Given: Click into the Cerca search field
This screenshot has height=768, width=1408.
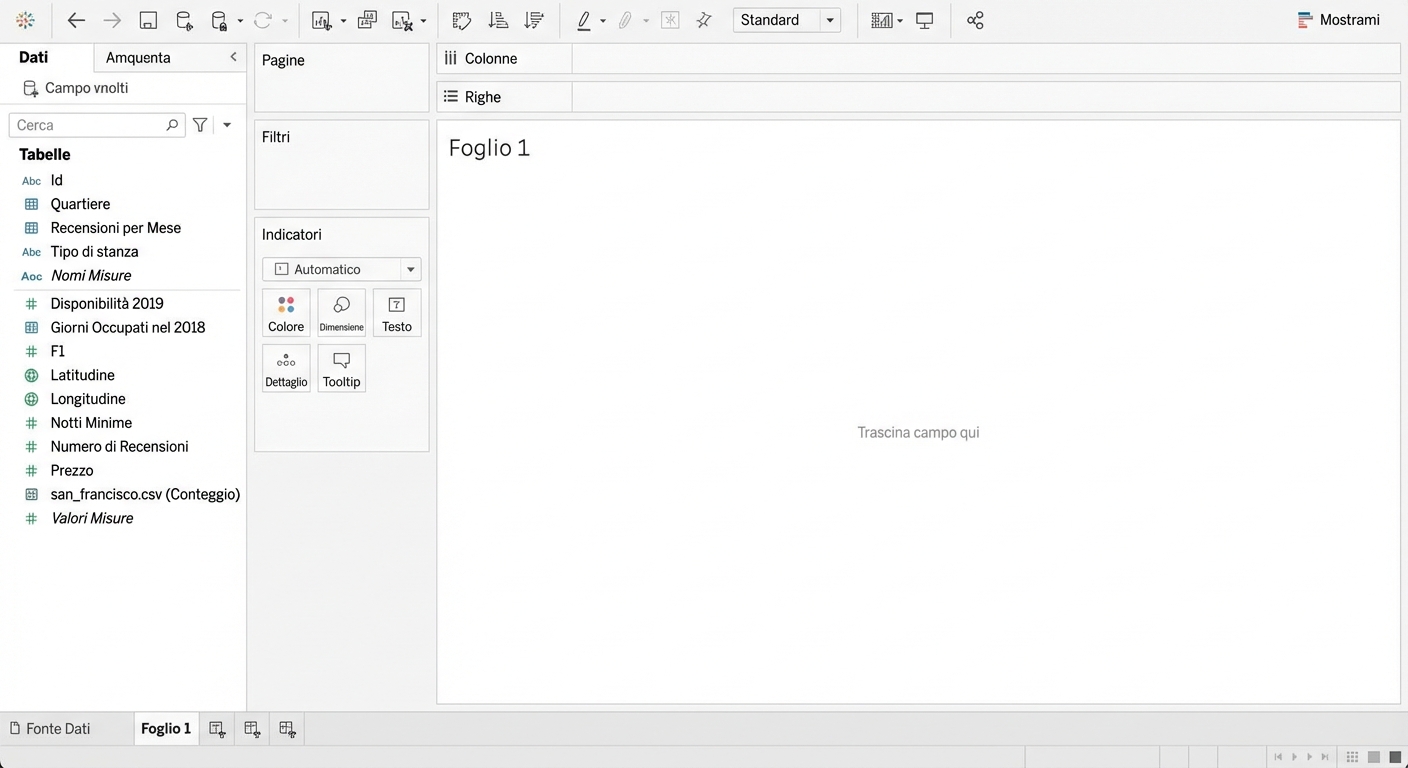Looking at the screenshot, I should click(x=88, y=125).
